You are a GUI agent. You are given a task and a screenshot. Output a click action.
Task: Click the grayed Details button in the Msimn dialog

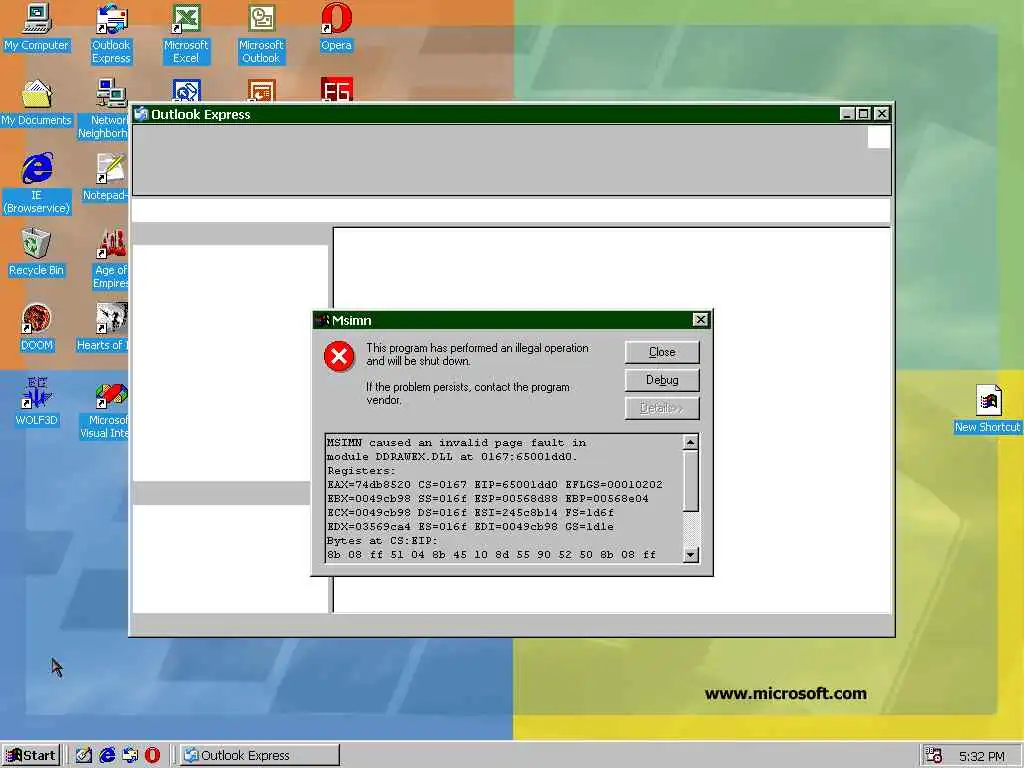pyautogui.click(x=662, y=408)
